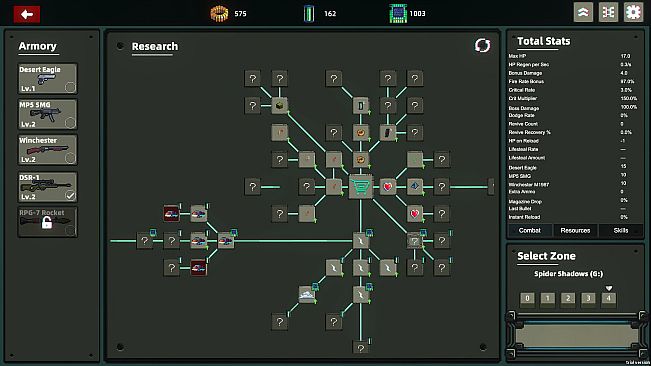The image size is (651, 366).
Task: Toggle the RPG-7 Rocket equip circle
Action: pyautogui.click(x=70, y=230)
